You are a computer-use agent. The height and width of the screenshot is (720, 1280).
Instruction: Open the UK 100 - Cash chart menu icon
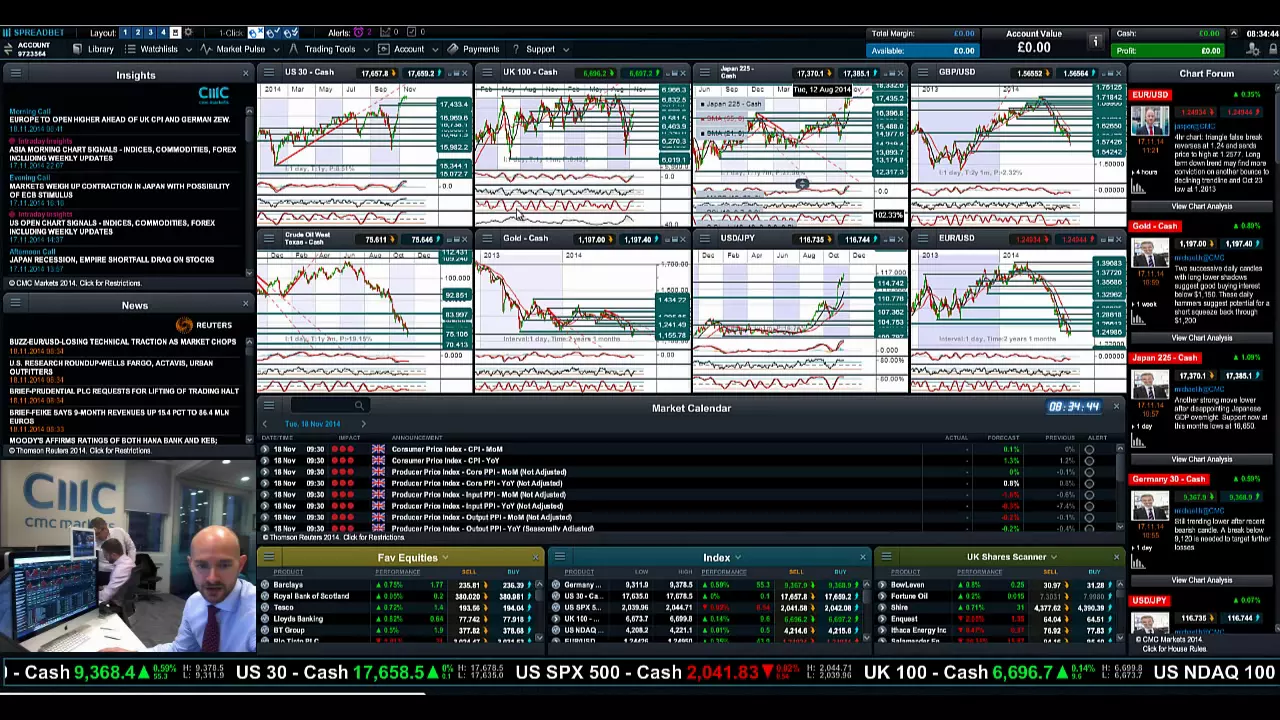pyautogui.click(x=486, y=72)
